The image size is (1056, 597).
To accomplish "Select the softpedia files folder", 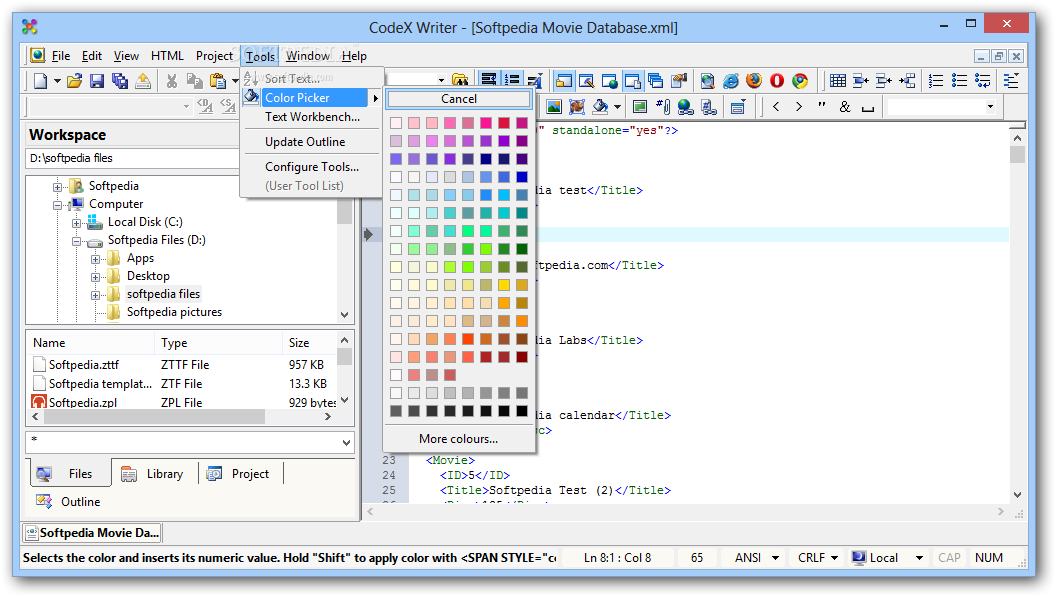I will pyautogui.click(x=163, y=294).
